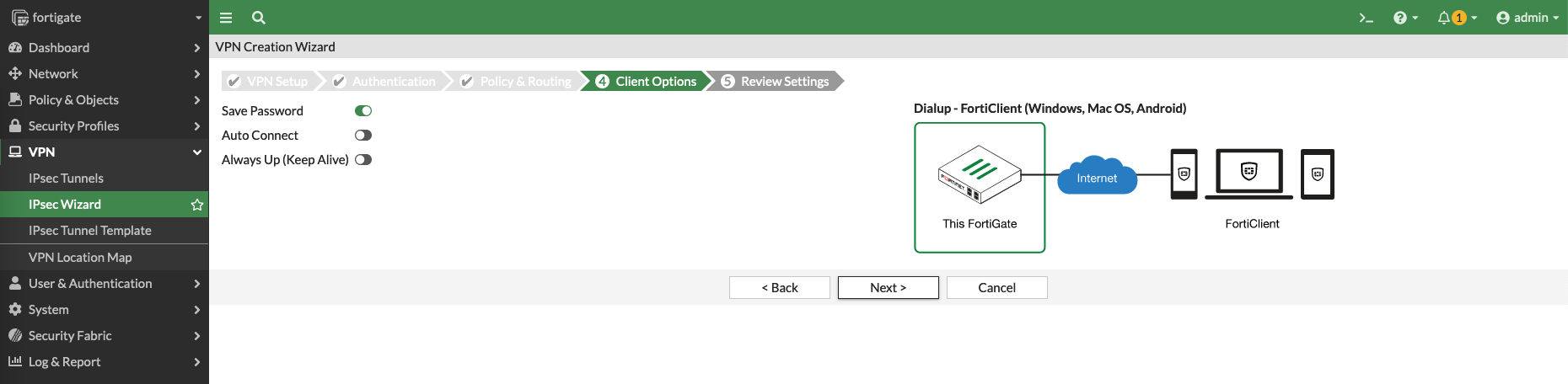Enable the Auto Connect toggle

pos(363,136)
